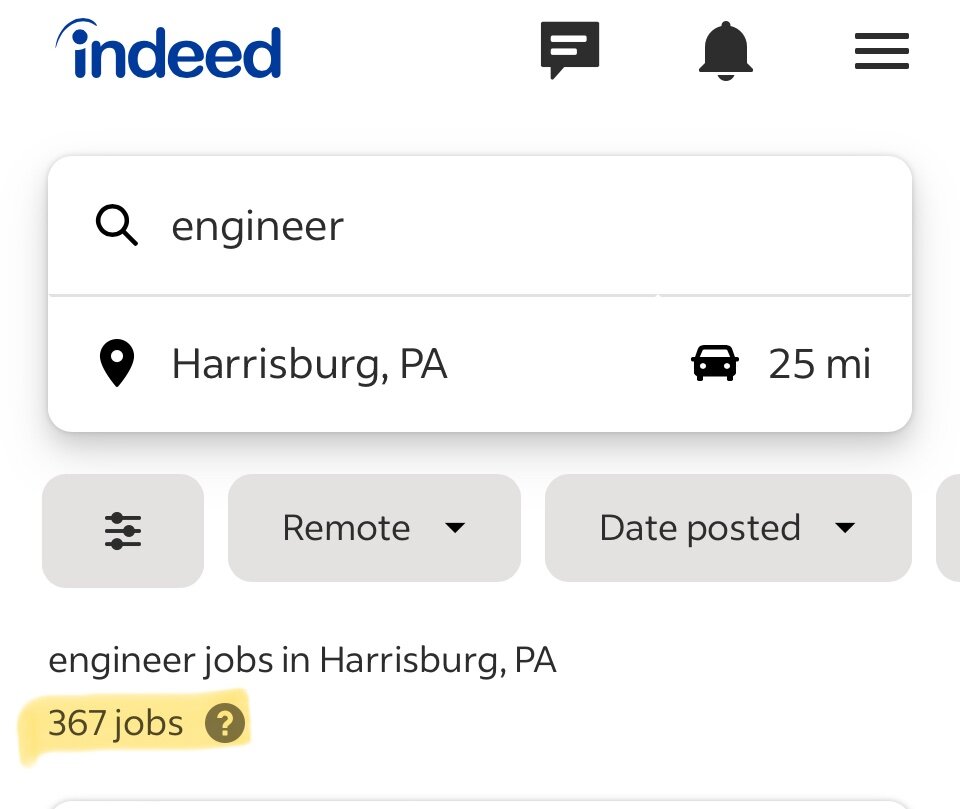Click the arrow beside Remote
The image size is (960, 809).
coord(455,528)
